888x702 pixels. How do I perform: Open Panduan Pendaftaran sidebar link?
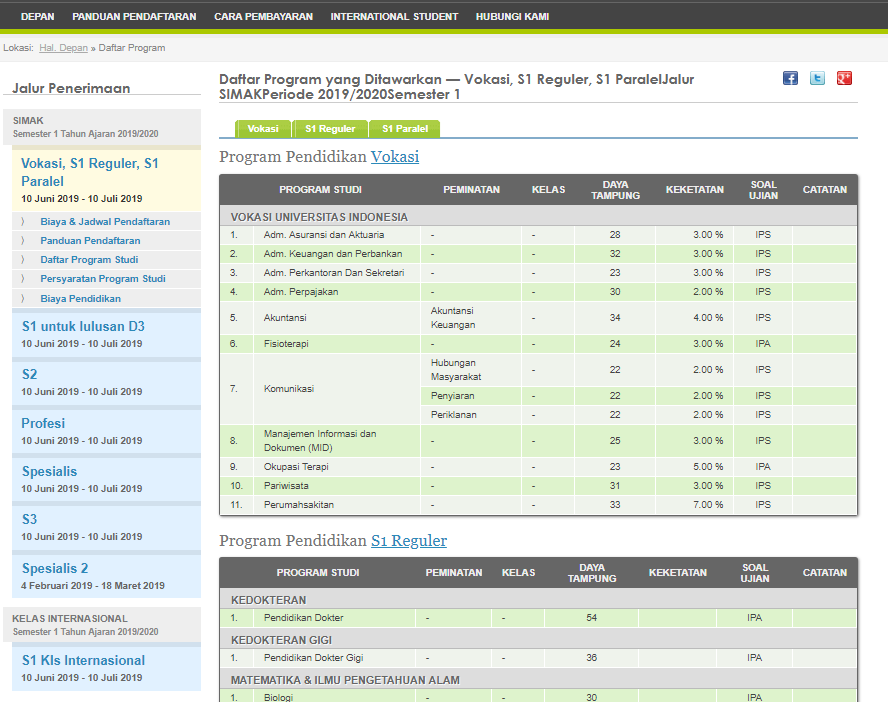90,241
